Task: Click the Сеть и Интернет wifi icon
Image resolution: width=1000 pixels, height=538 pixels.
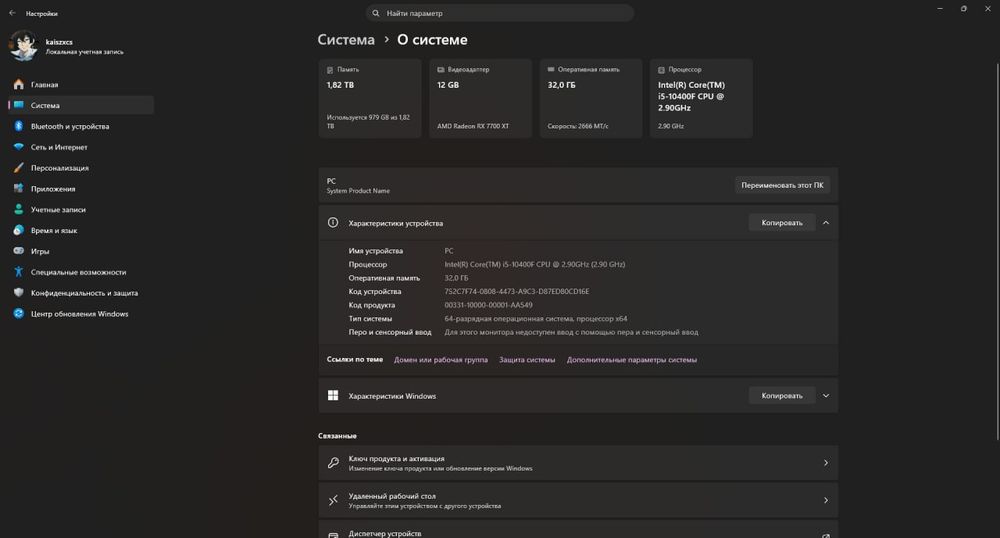Action: coord(18,147)
